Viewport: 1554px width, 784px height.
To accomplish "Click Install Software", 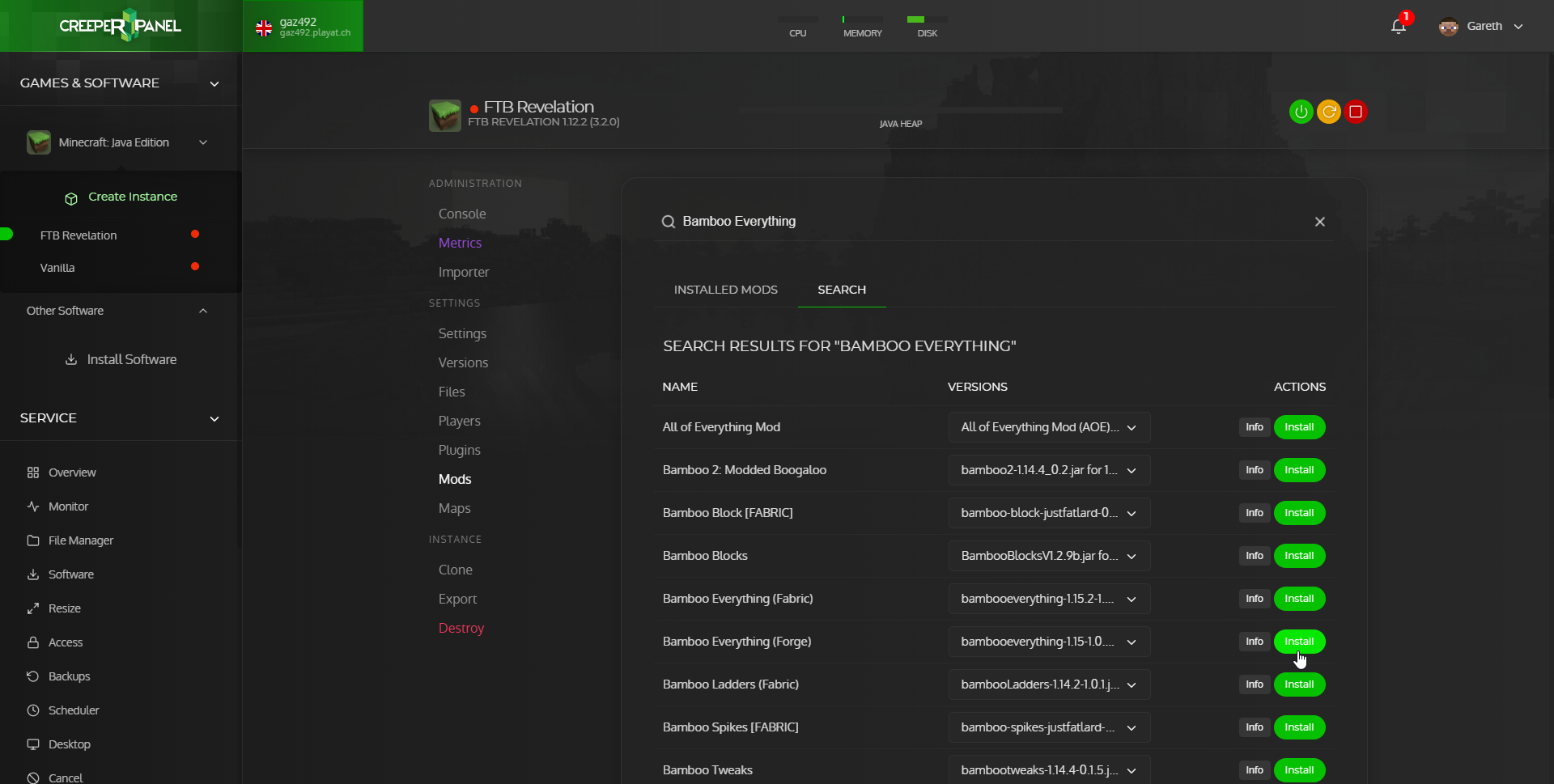I will coord(121,359).
